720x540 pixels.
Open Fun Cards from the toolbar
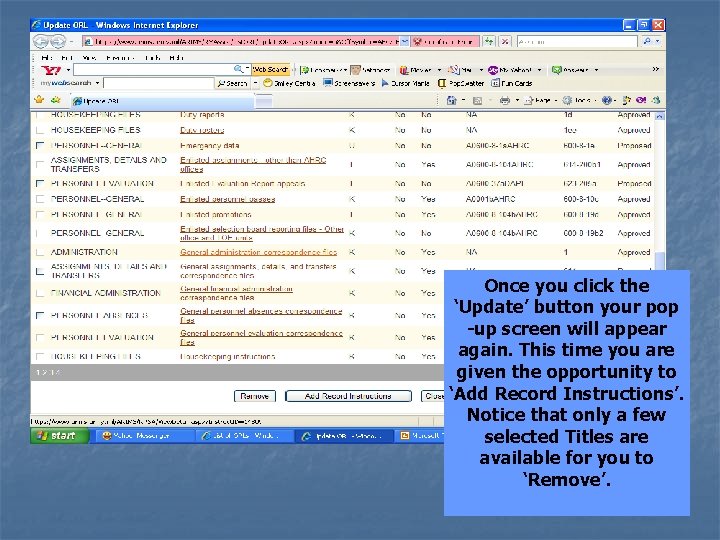tap(512, 83)
